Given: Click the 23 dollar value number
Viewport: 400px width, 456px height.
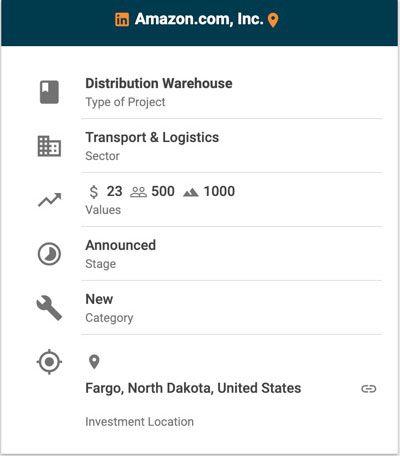Looking at the screenshot, I should point(114,191).
